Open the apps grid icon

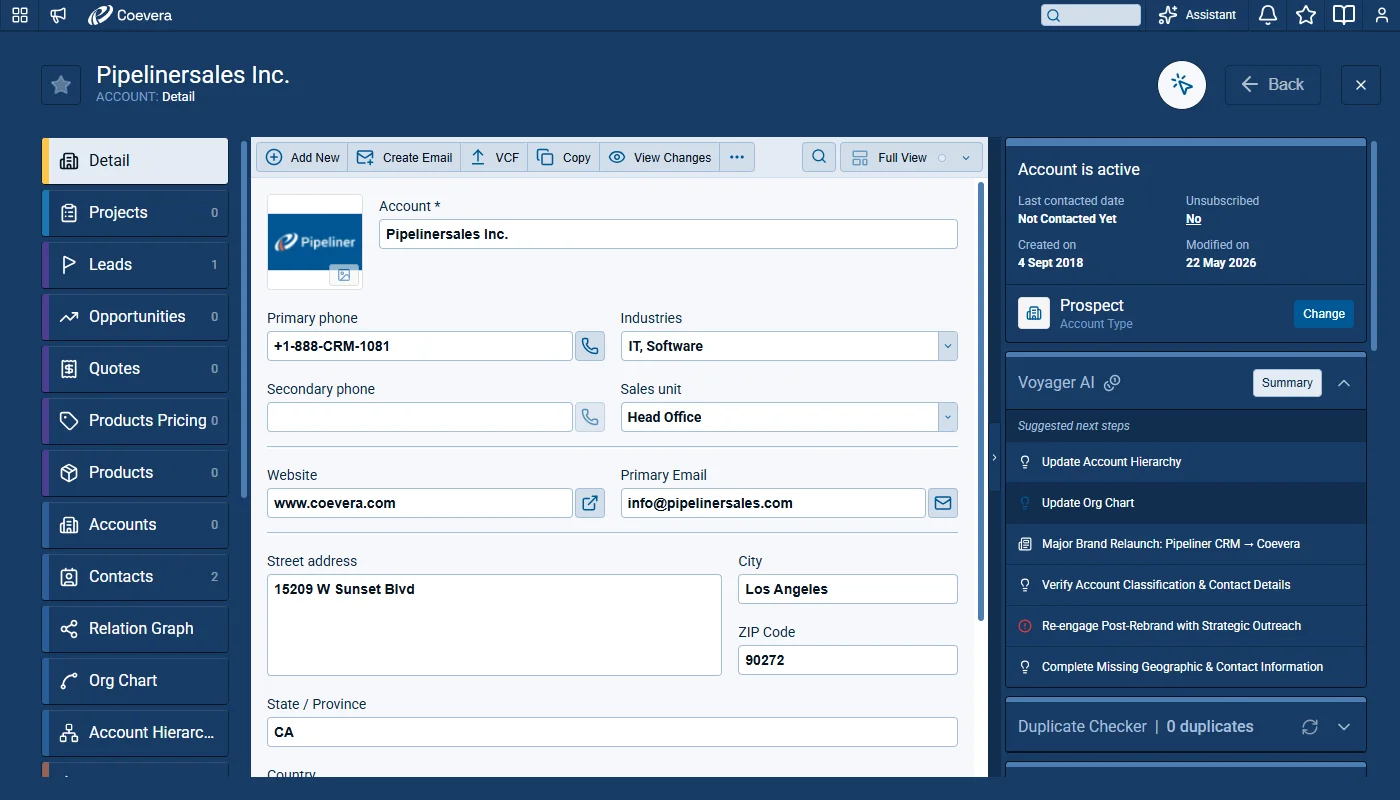[20, 15]
